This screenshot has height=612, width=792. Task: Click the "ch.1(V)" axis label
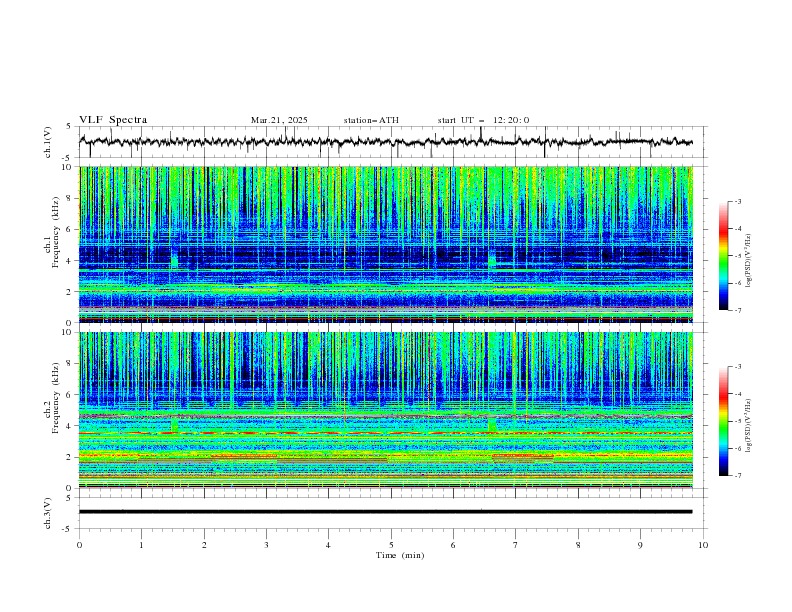(x=48, y=142)
